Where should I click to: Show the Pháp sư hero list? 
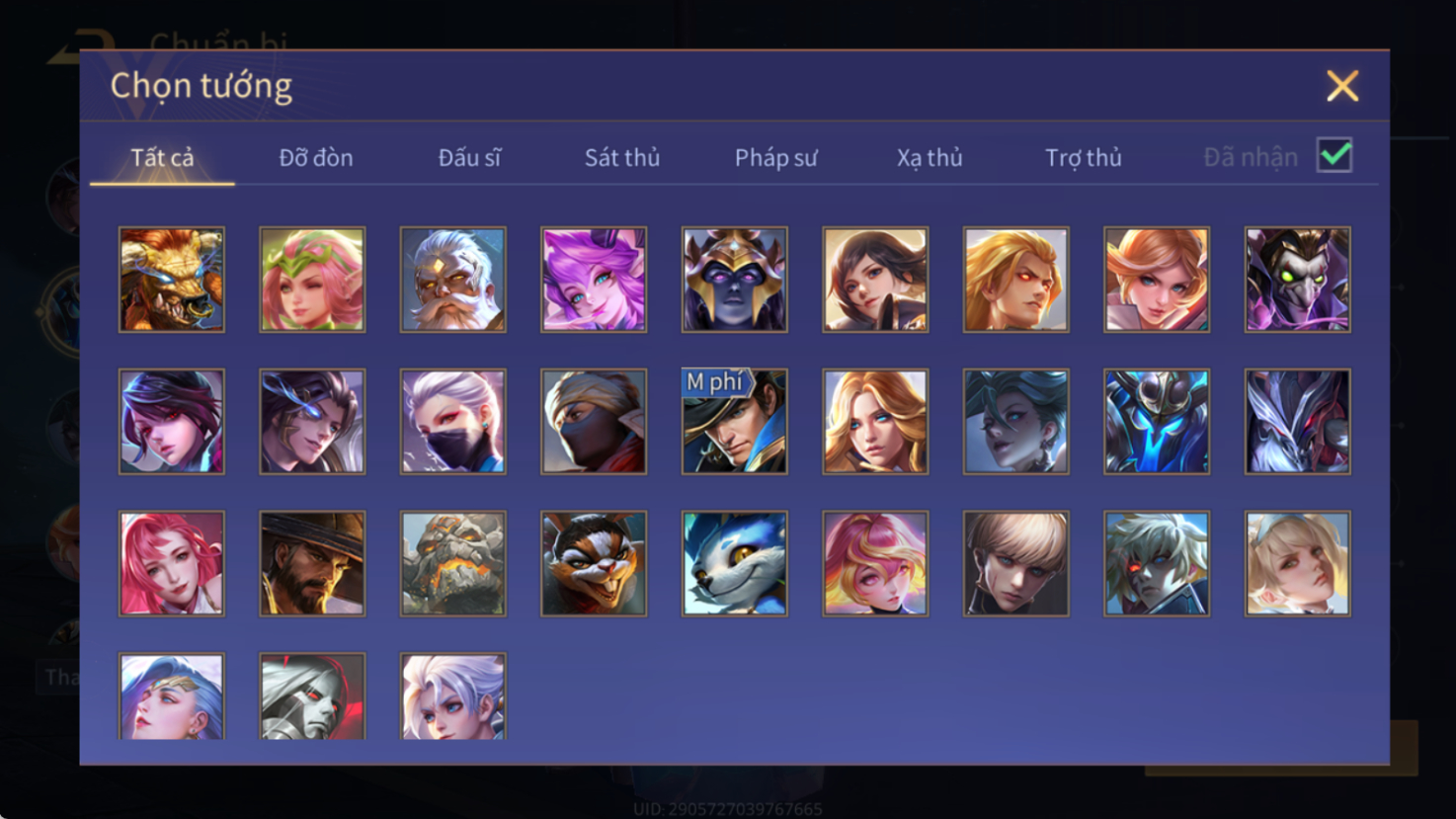tap(776, 157)
